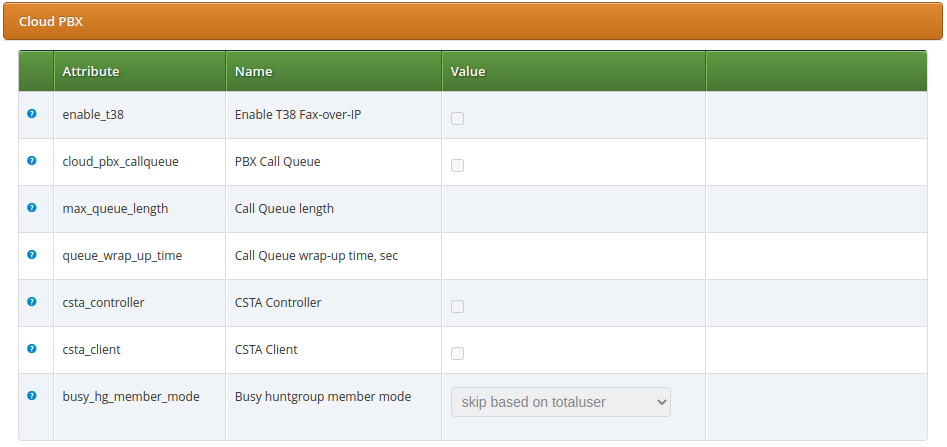Image resolution: width=947 pixels, height=447 pixels.
Task: Click the csta_controller help question icon
Action: tap(32, 301)
